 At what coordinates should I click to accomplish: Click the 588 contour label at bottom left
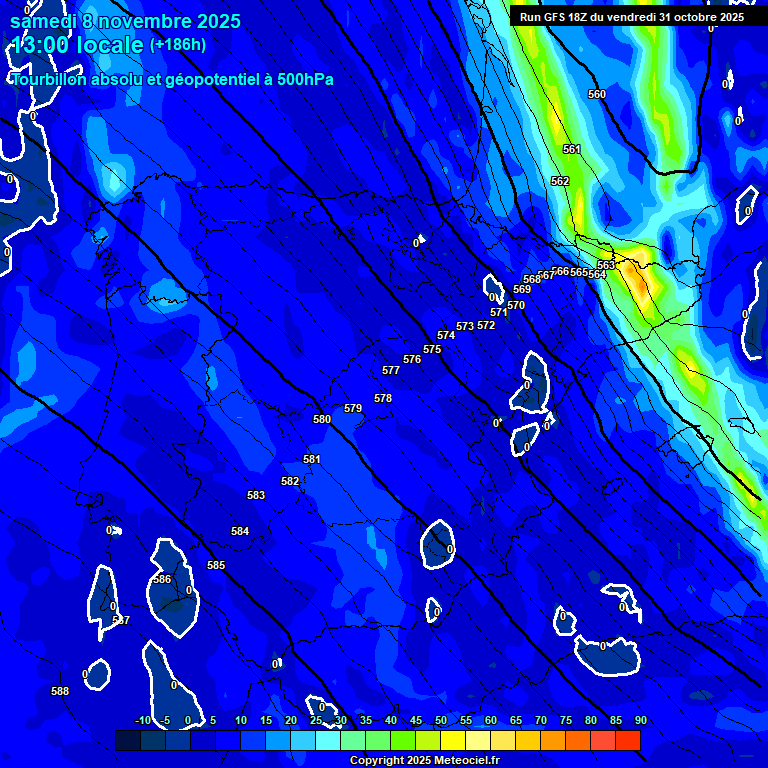(x=60, y=692)
